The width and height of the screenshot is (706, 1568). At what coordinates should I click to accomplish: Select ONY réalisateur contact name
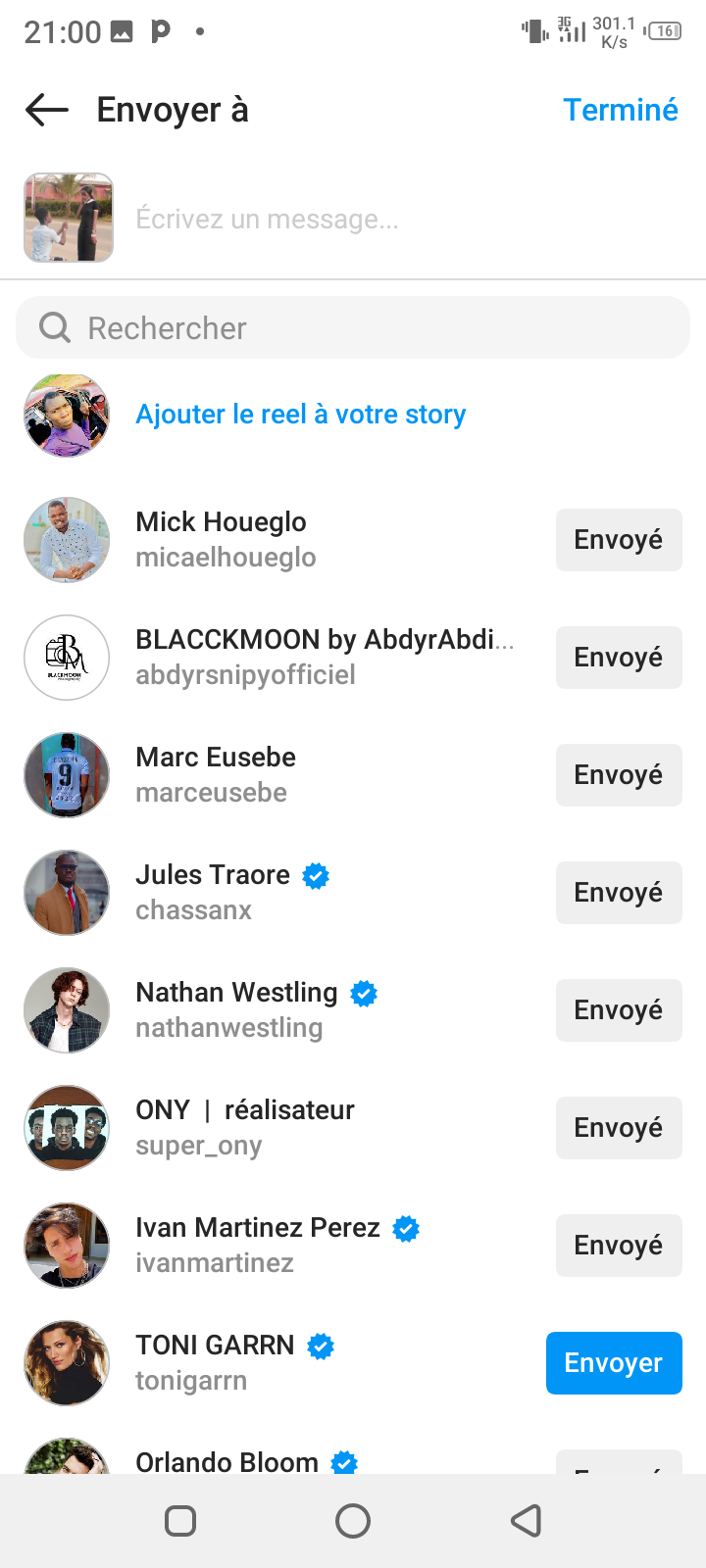pos(245,1110)
